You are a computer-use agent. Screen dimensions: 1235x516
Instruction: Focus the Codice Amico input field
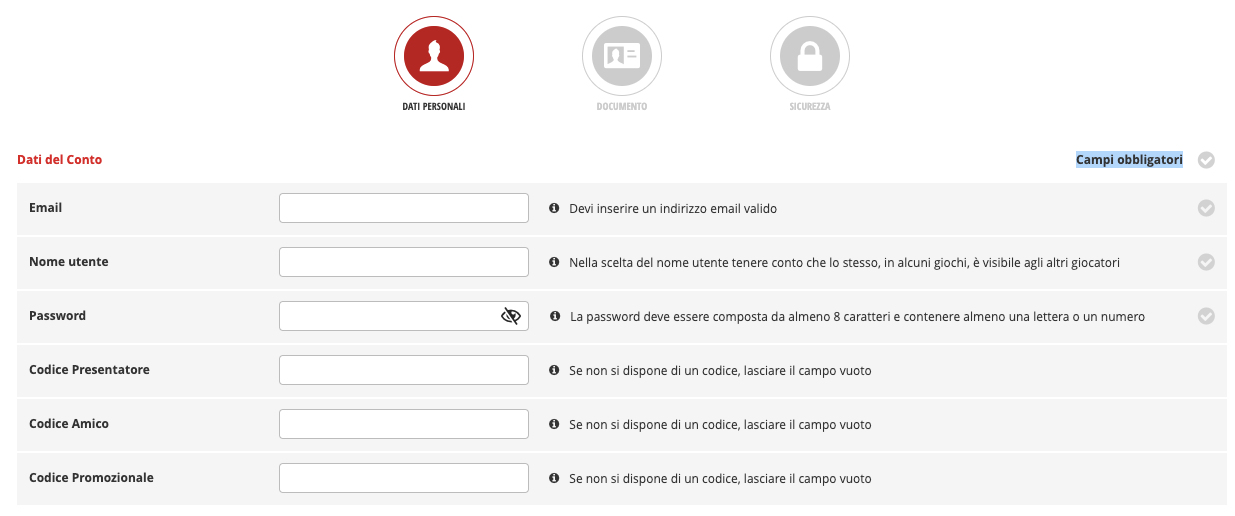(x=404, y=424)
